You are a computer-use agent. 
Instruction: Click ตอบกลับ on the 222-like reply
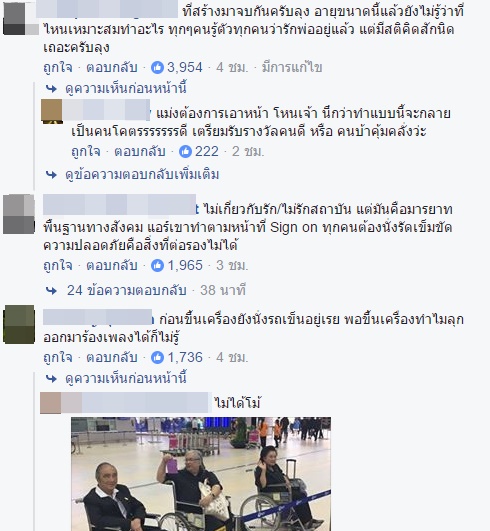point(140,151)
